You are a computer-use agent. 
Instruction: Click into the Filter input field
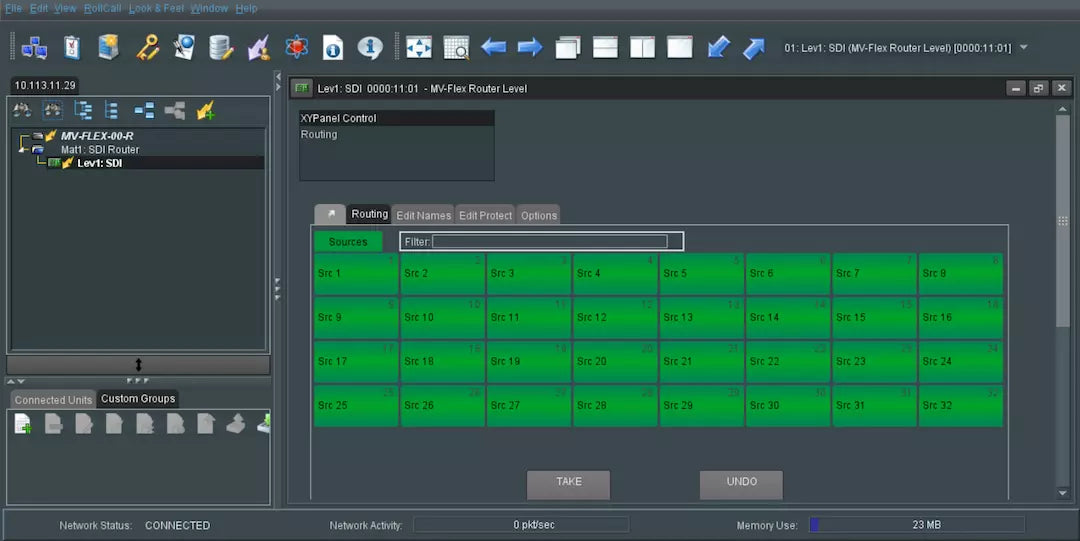click(550, 241)
